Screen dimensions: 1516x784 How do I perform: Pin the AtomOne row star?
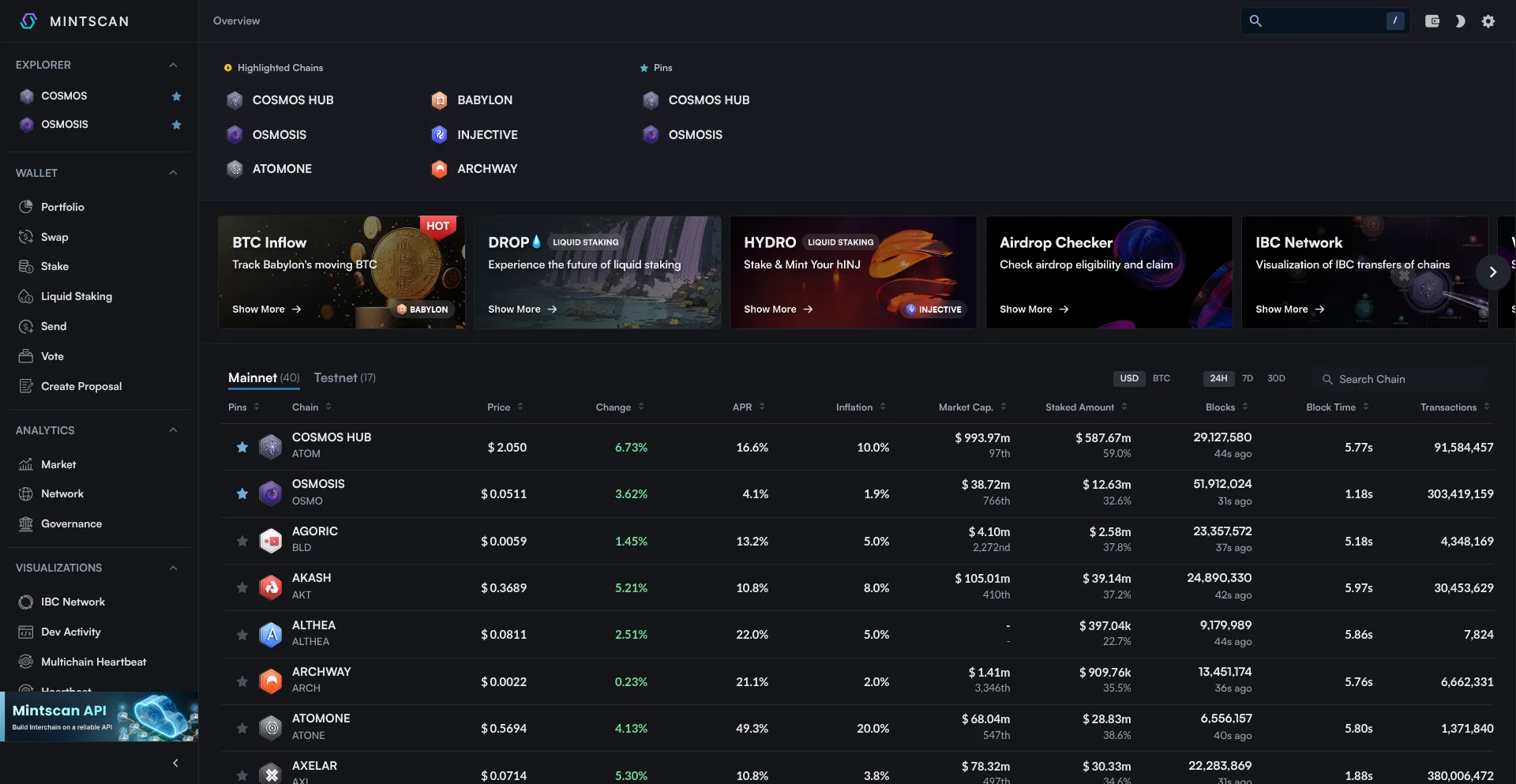[242, 728]
